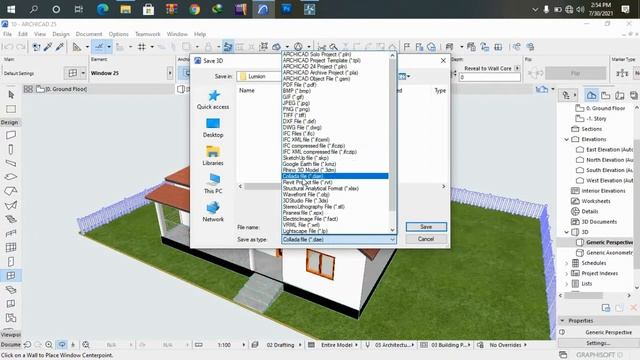Open the File menu
640x360 pixels.
coord(7,34)
